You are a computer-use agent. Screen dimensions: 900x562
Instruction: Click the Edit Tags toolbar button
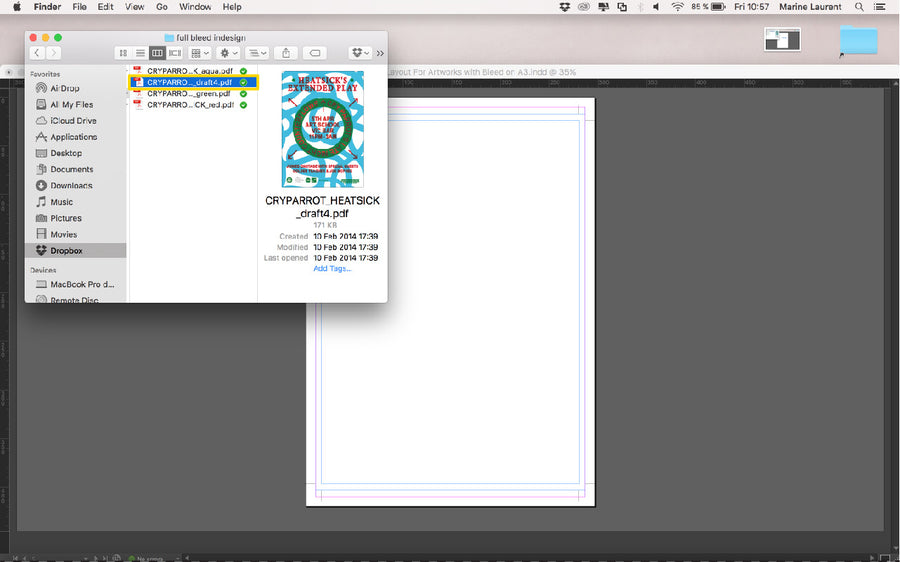tap(315, 53)
